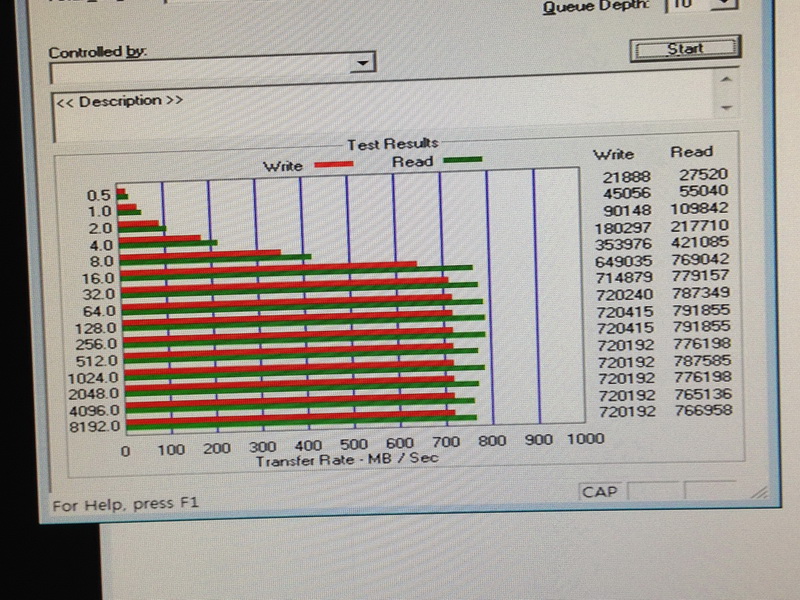Click the 500 axis label
This screenshot has height=600, width=800.
[354, 444]
